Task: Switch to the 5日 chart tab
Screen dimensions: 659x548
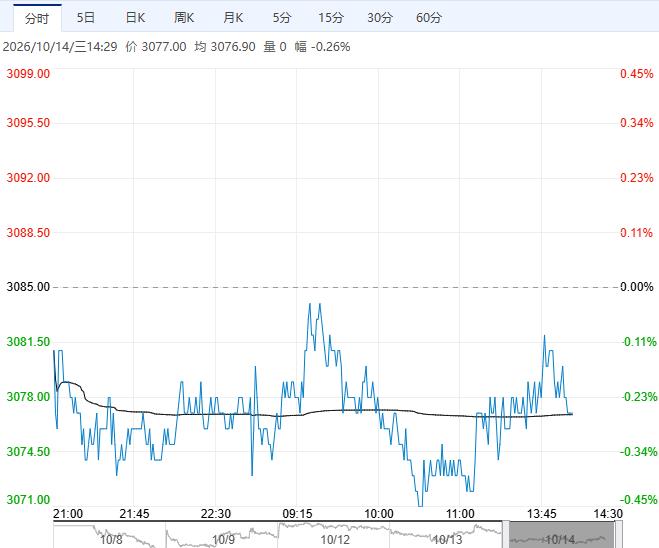Action: pos(86,18)
